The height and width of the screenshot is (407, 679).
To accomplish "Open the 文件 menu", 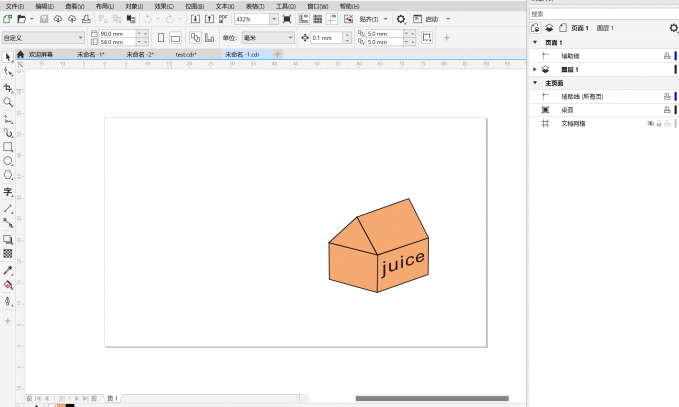I will click(x=15, y=6).
